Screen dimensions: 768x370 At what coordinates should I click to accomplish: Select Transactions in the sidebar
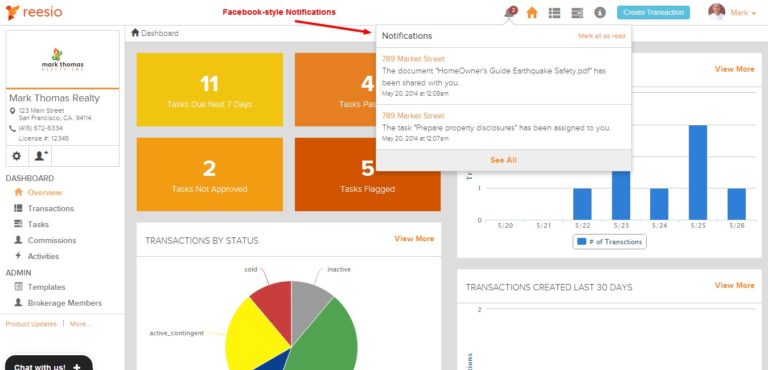(x=50, y=208)
